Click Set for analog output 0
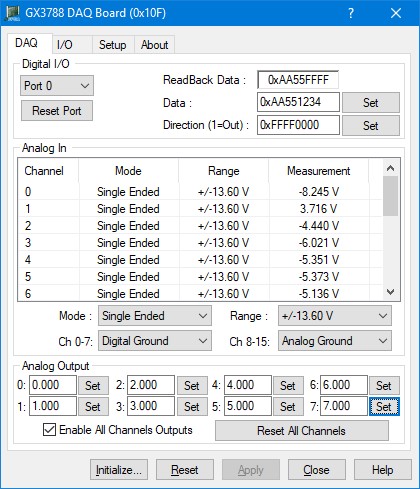 [x=93, y=386]
